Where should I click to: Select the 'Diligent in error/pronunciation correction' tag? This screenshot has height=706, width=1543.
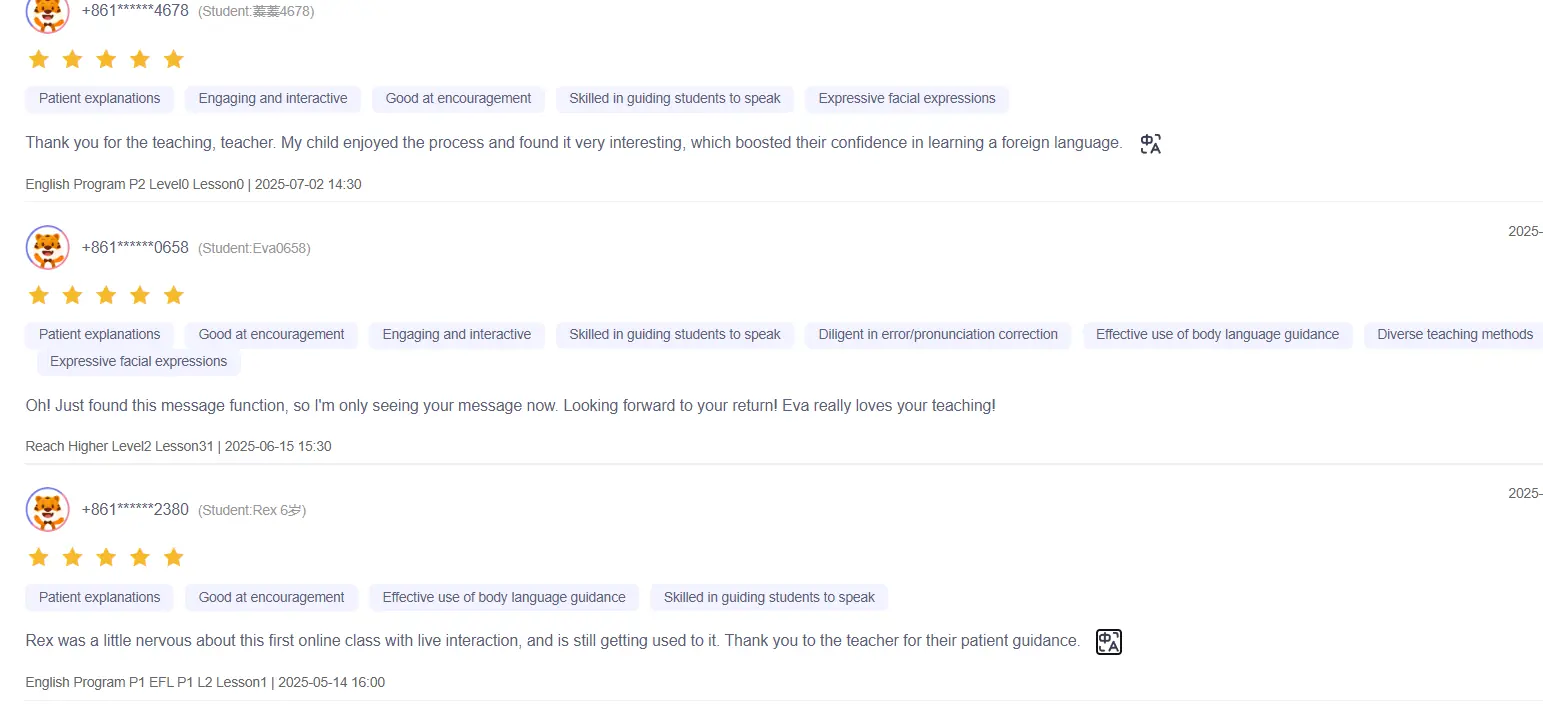(x=938, y=335)
